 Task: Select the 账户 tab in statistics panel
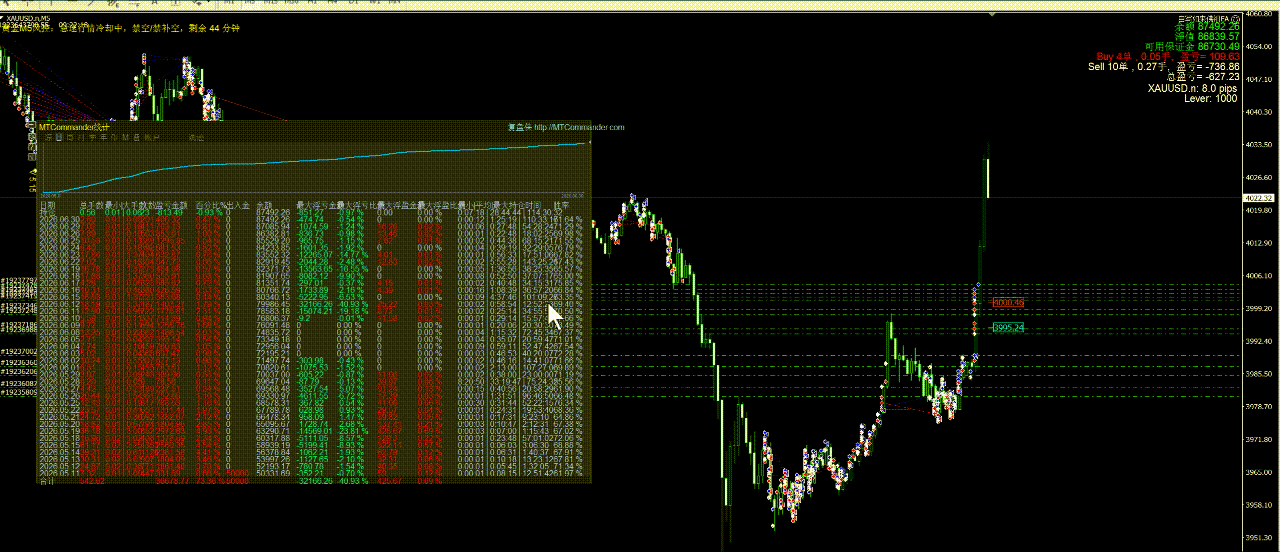tap(152, 137)
